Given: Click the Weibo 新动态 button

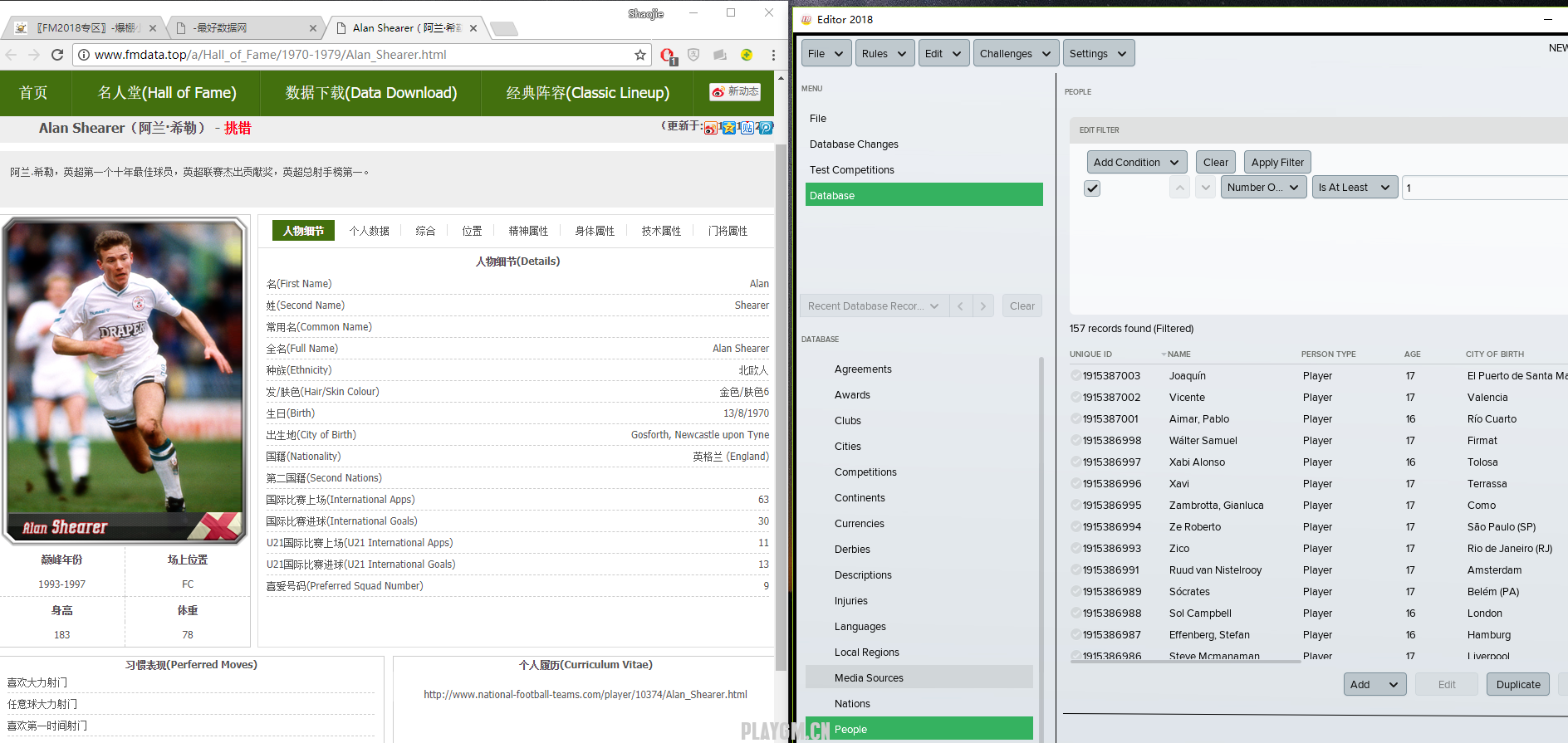Looking at the screenshot, I should [x=735, y=92].
